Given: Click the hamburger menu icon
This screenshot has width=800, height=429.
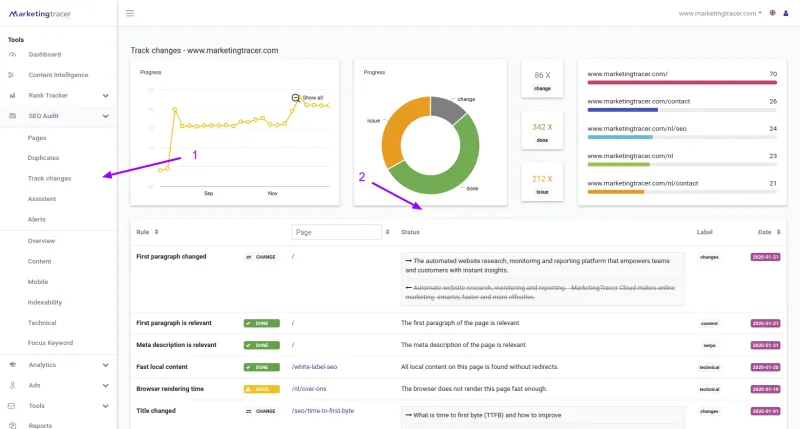Looking at the screenshot, I should pos(130,13).
